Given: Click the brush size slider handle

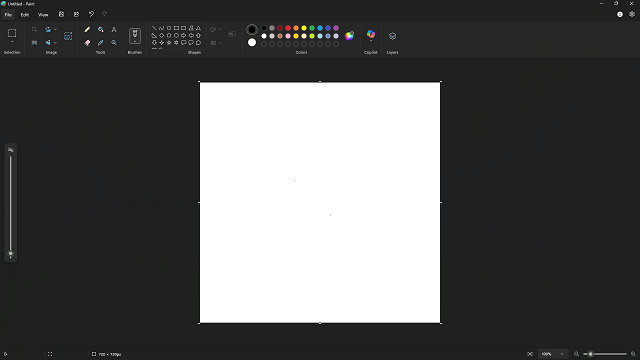Looking at the screenshot, I should [11, 253].
